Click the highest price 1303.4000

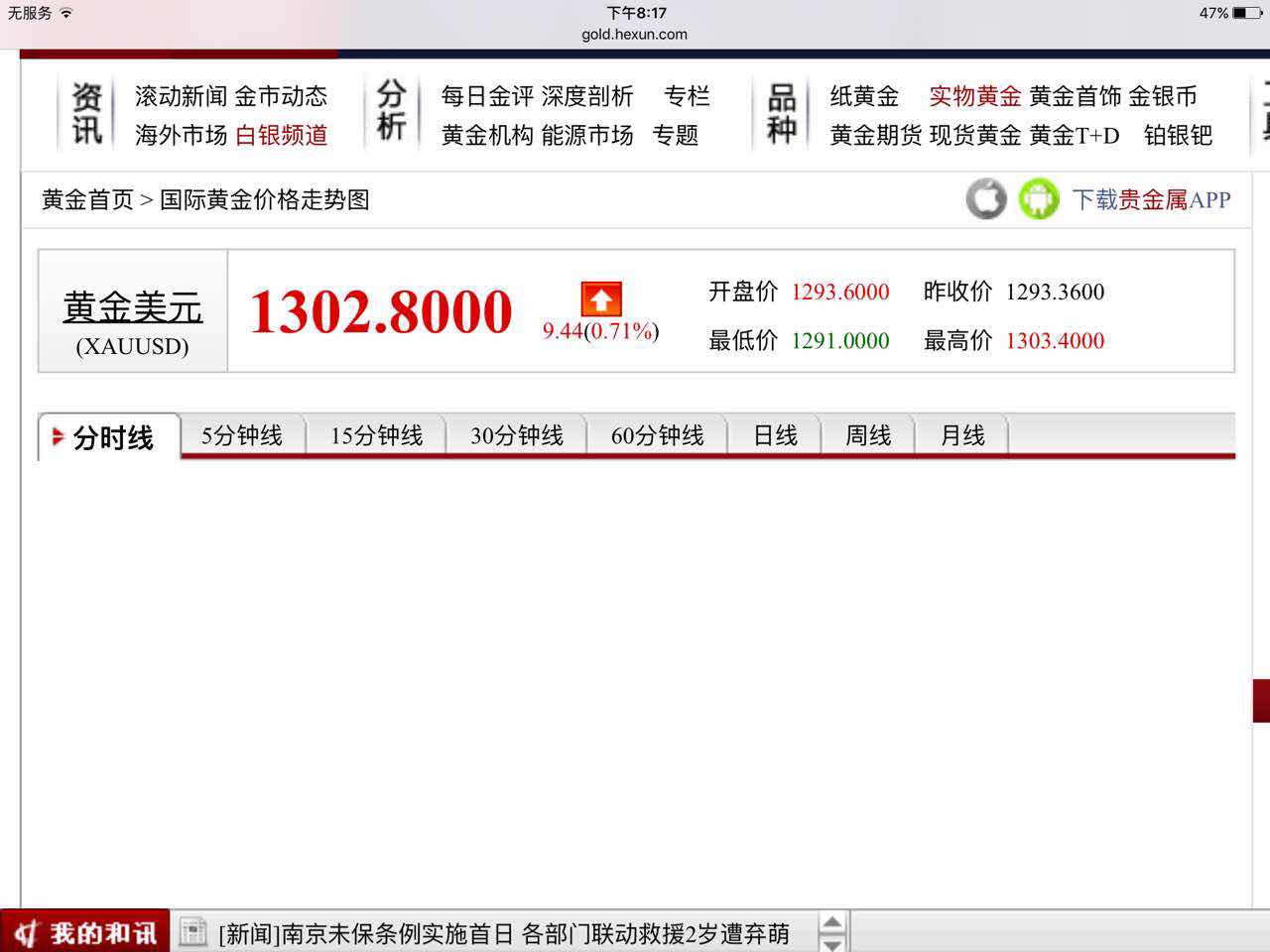click(1055, 340)
